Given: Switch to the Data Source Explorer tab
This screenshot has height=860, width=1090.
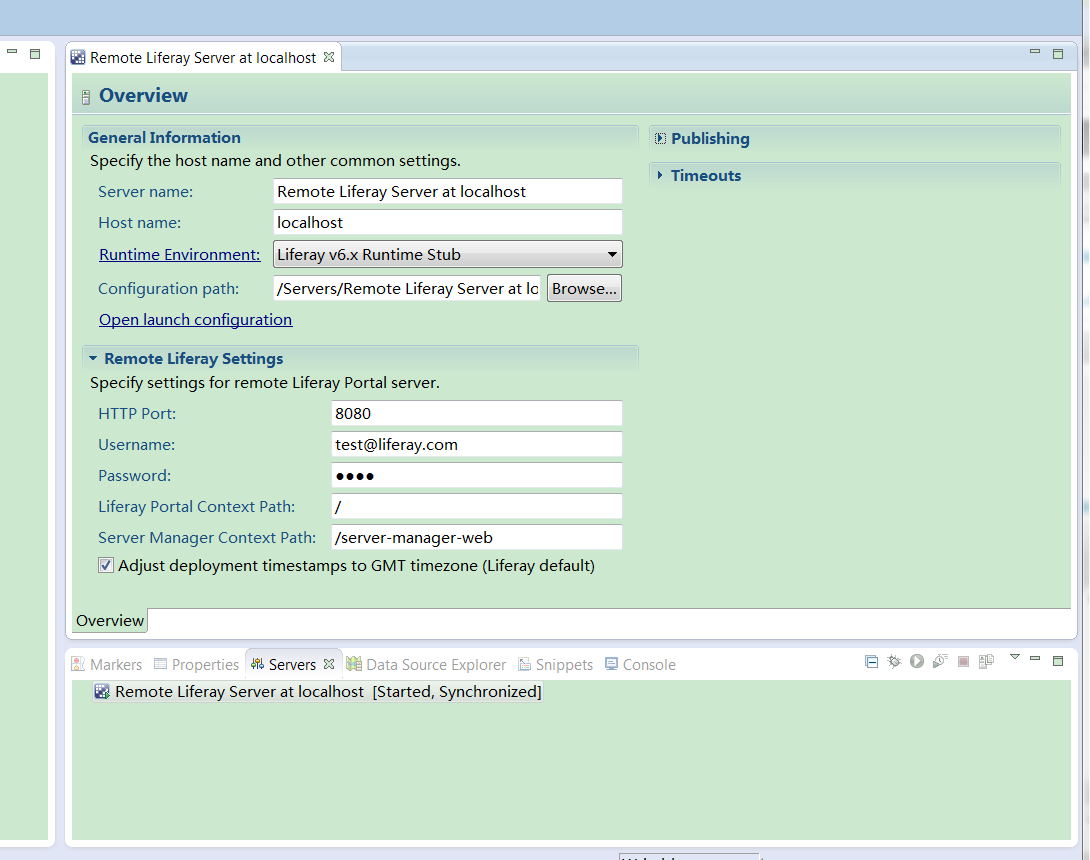Looking at the screenshot, I should click(426, 665).
